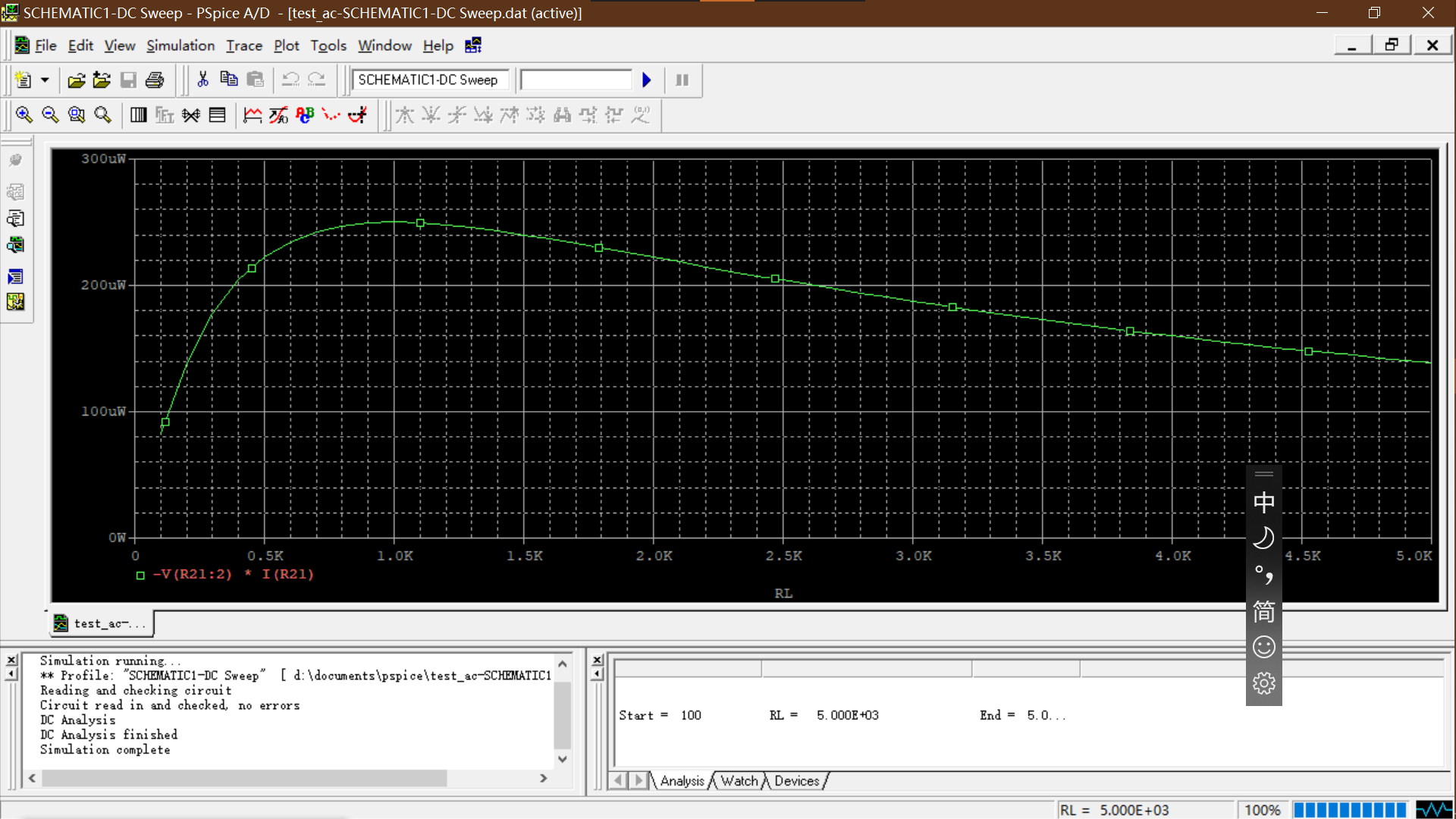Click the Add Trace icon

(x=253, y=115)
